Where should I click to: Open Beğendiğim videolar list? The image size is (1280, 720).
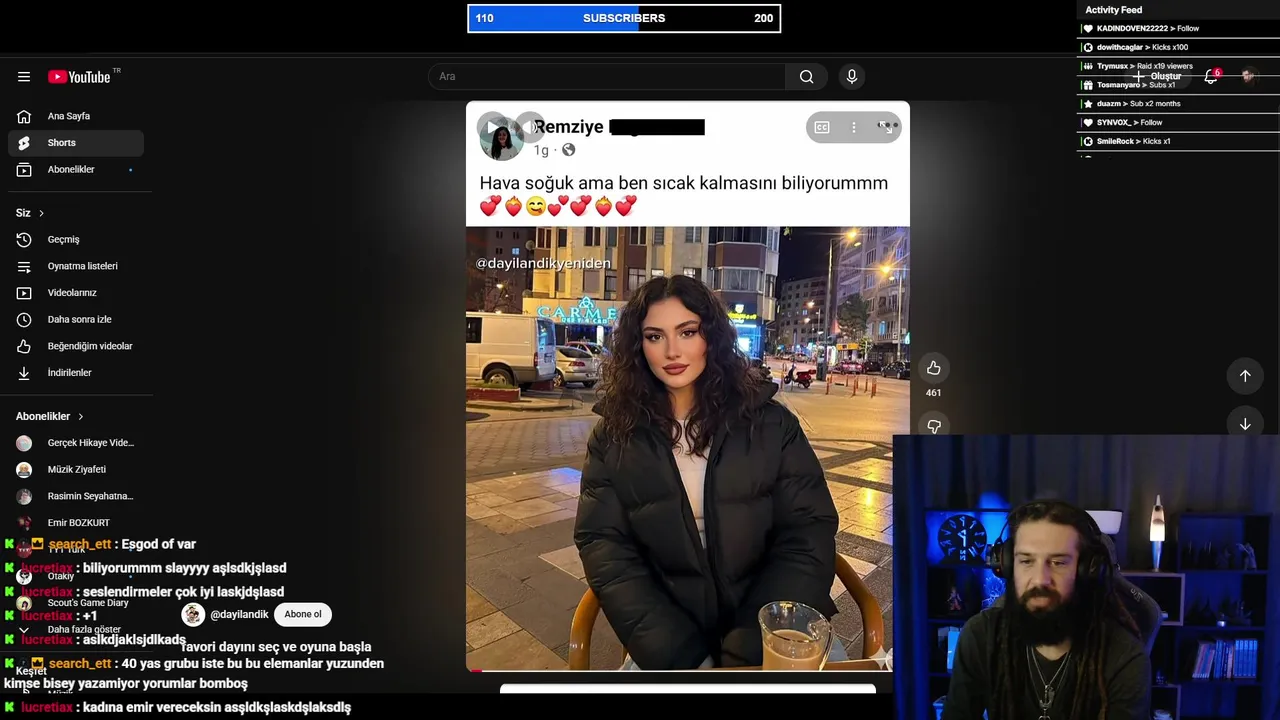76,346
